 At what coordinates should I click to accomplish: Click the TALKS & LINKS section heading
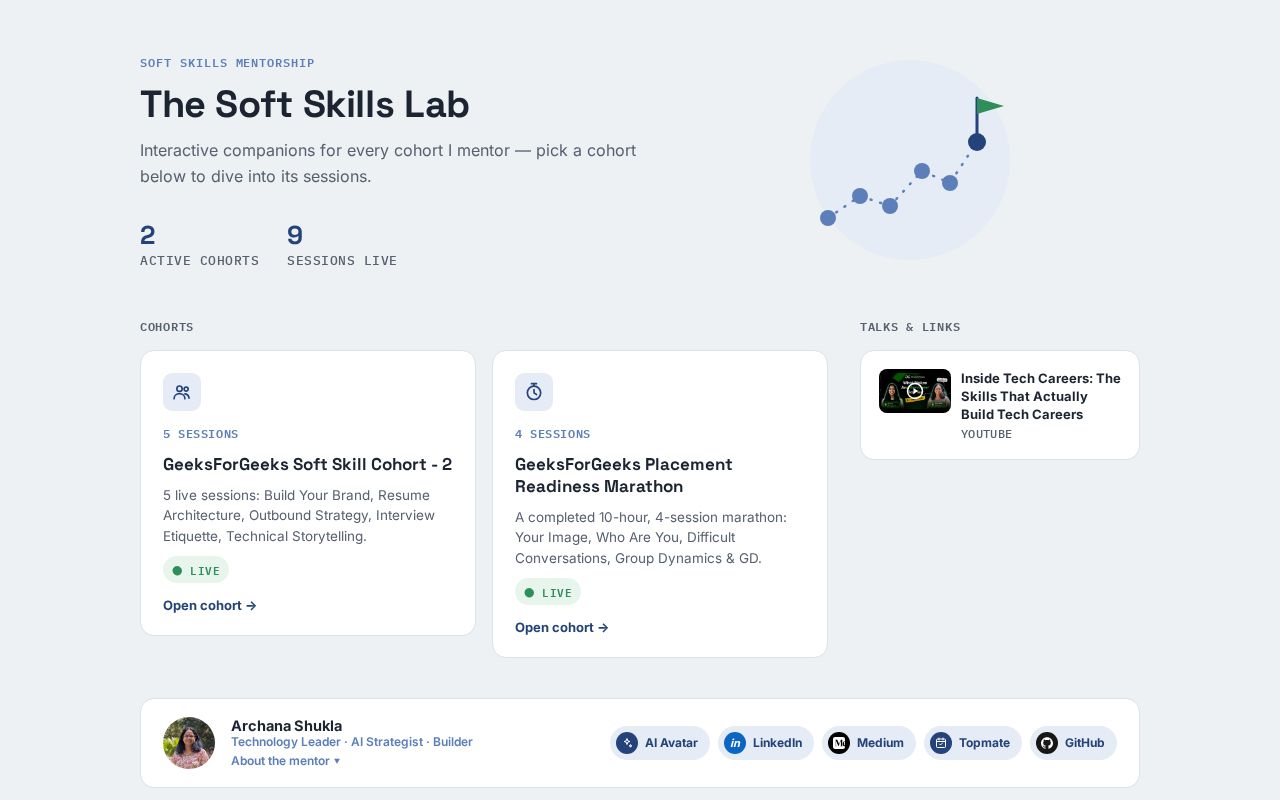point(910,327)
